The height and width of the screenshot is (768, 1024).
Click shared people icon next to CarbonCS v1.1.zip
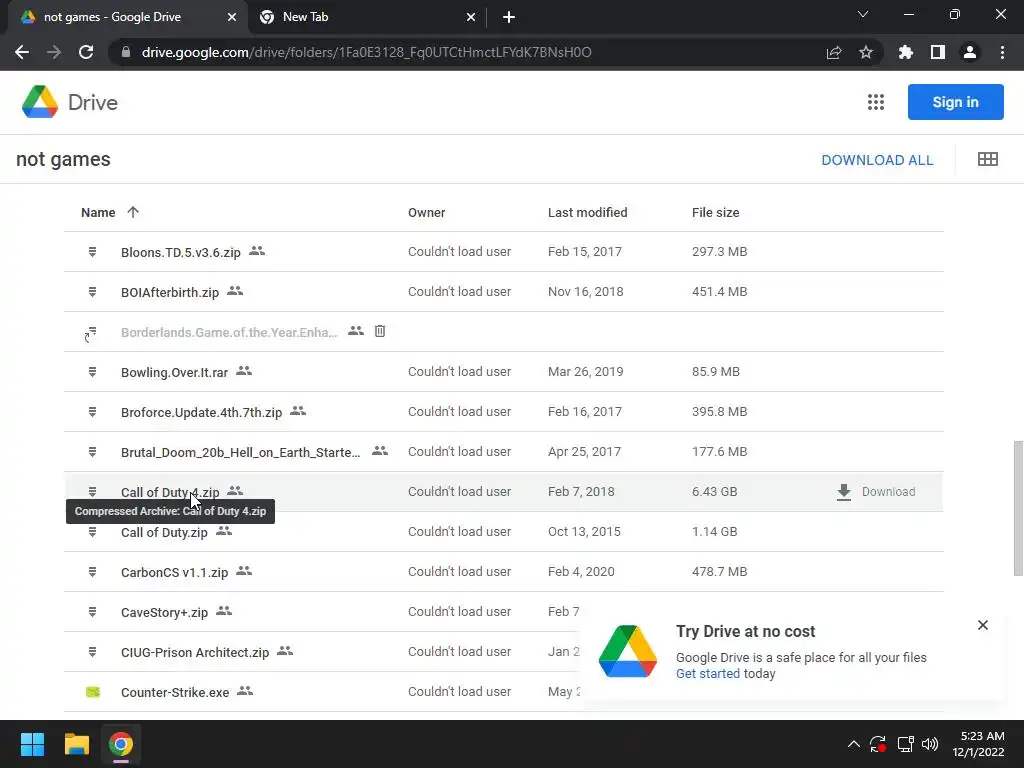tap(244, 571)
